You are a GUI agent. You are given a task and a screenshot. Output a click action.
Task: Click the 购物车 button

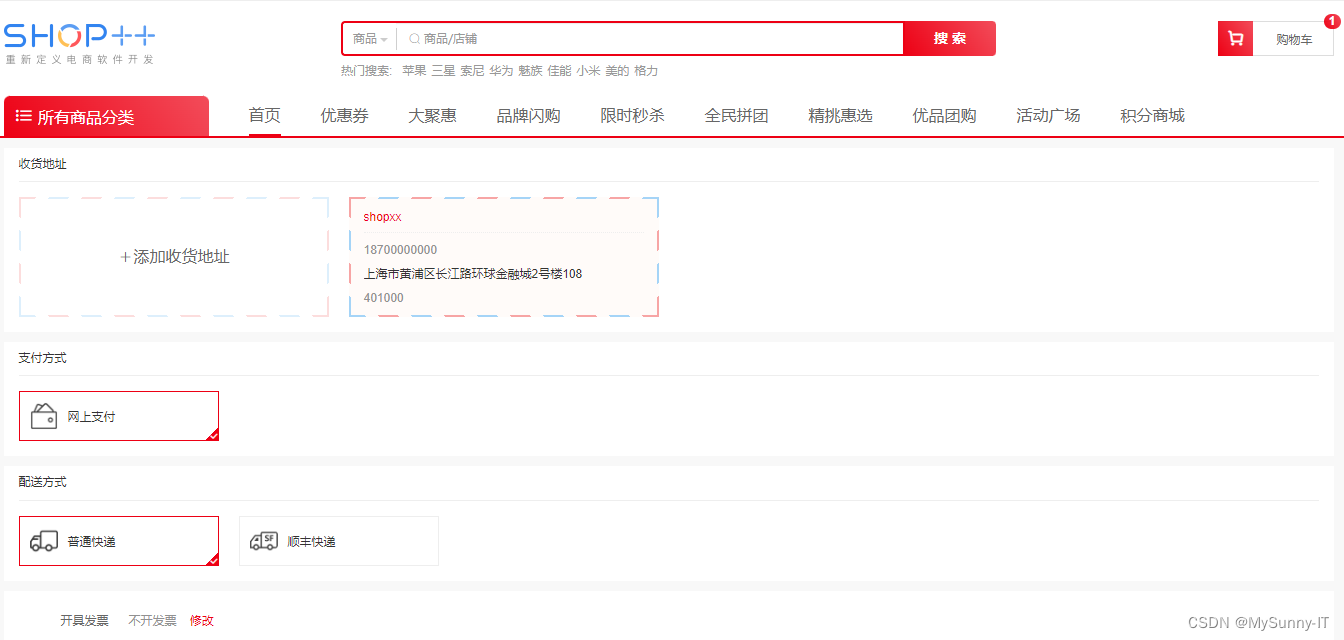pos(1294,39)
